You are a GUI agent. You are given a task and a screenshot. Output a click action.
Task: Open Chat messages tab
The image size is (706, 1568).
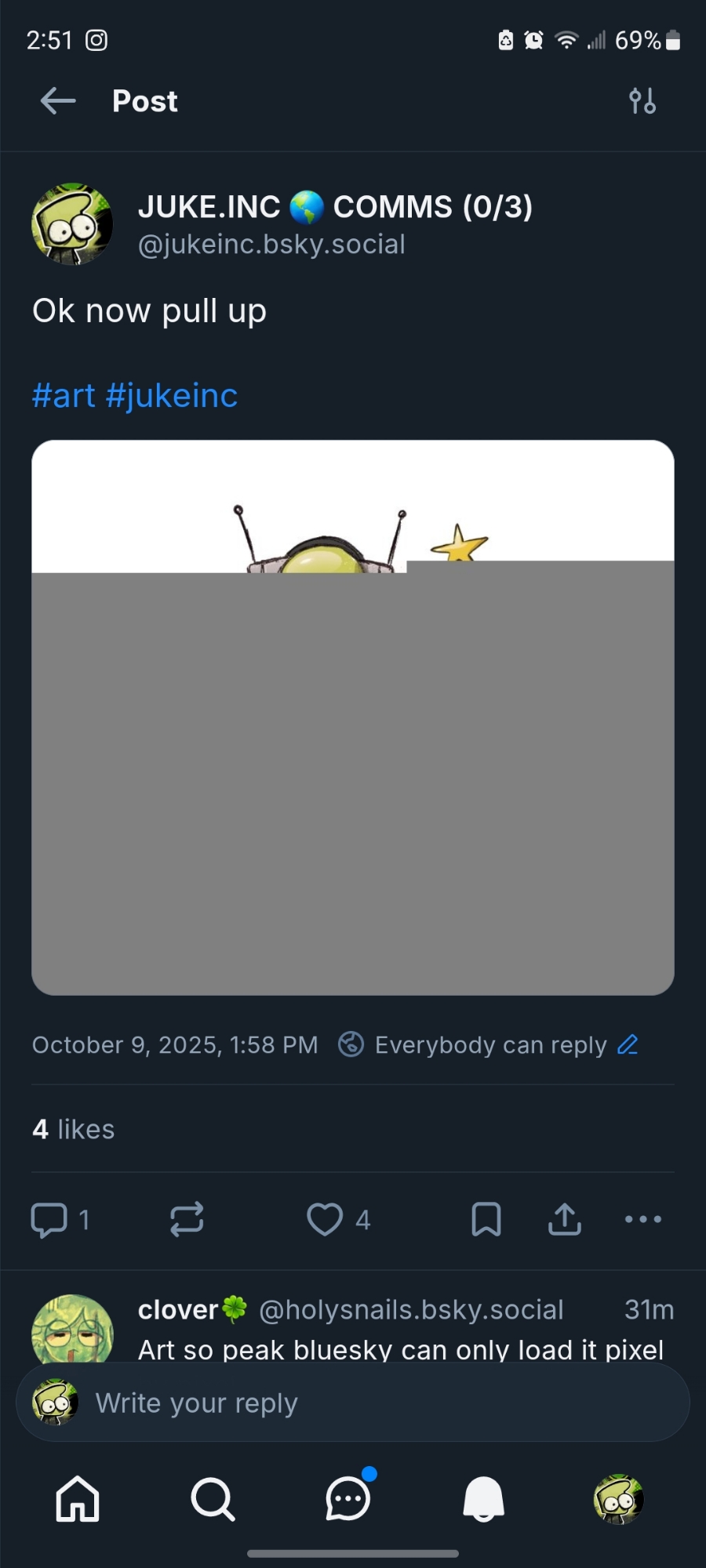(x=348, y=1499)
